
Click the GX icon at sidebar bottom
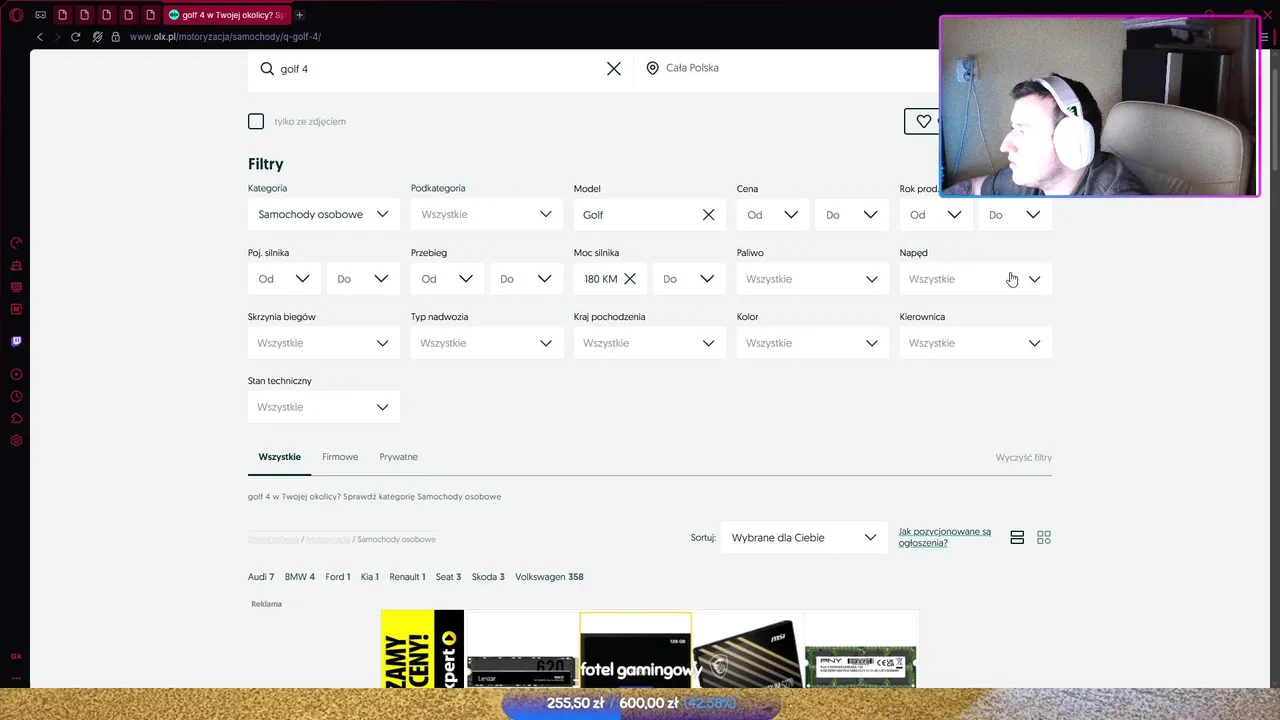[16, 656]
